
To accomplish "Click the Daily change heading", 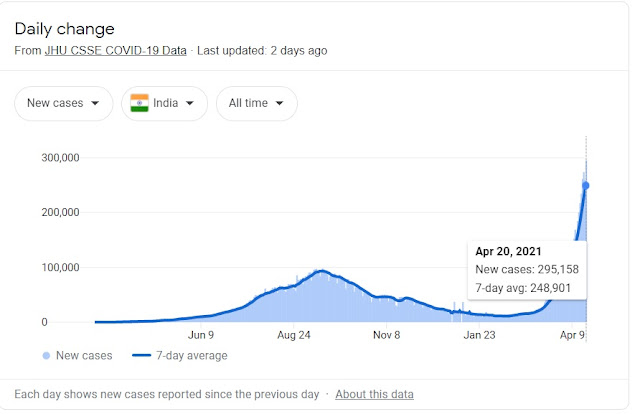I will click(64, 29).
